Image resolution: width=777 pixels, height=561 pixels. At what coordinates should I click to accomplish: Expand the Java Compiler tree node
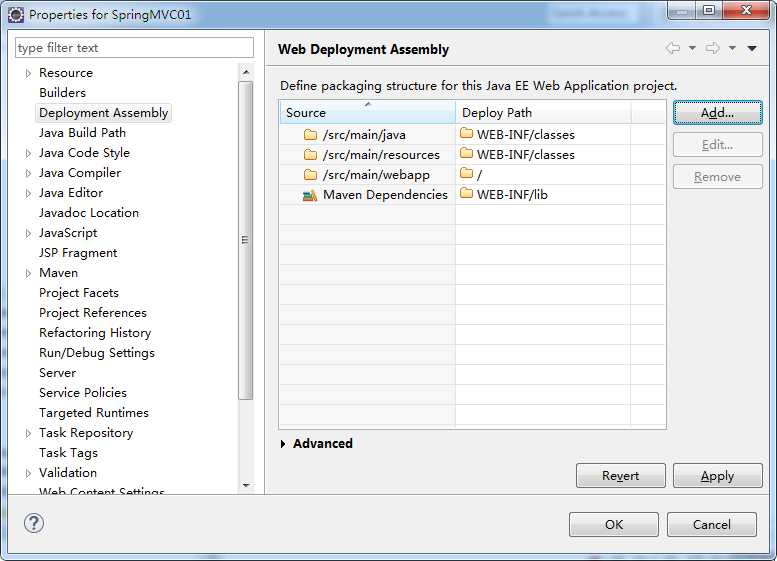(28, 173)
